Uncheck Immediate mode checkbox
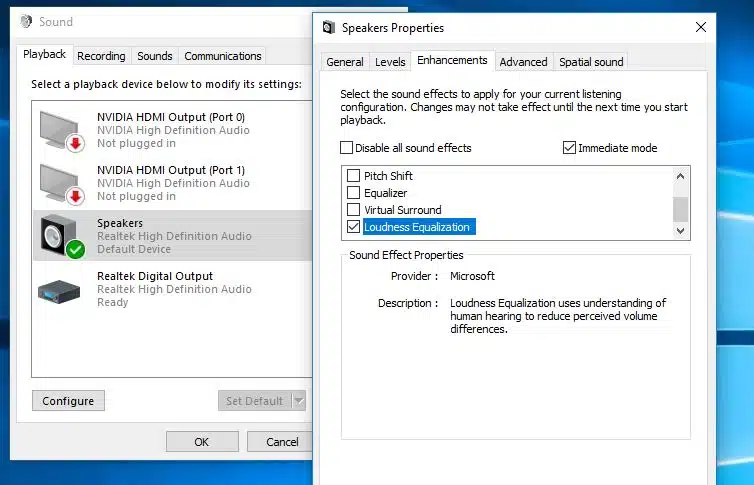The width and height of the screenshot is (754, 485). tap(569, 148)
